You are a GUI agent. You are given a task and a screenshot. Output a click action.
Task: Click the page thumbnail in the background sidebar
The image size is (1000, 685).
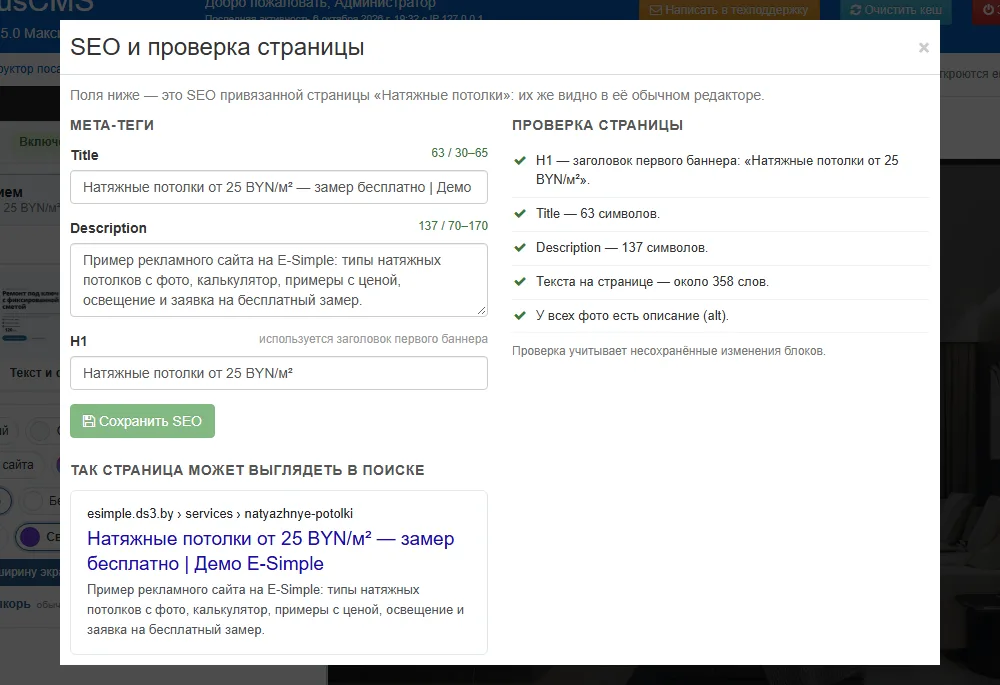coord(30,315)
